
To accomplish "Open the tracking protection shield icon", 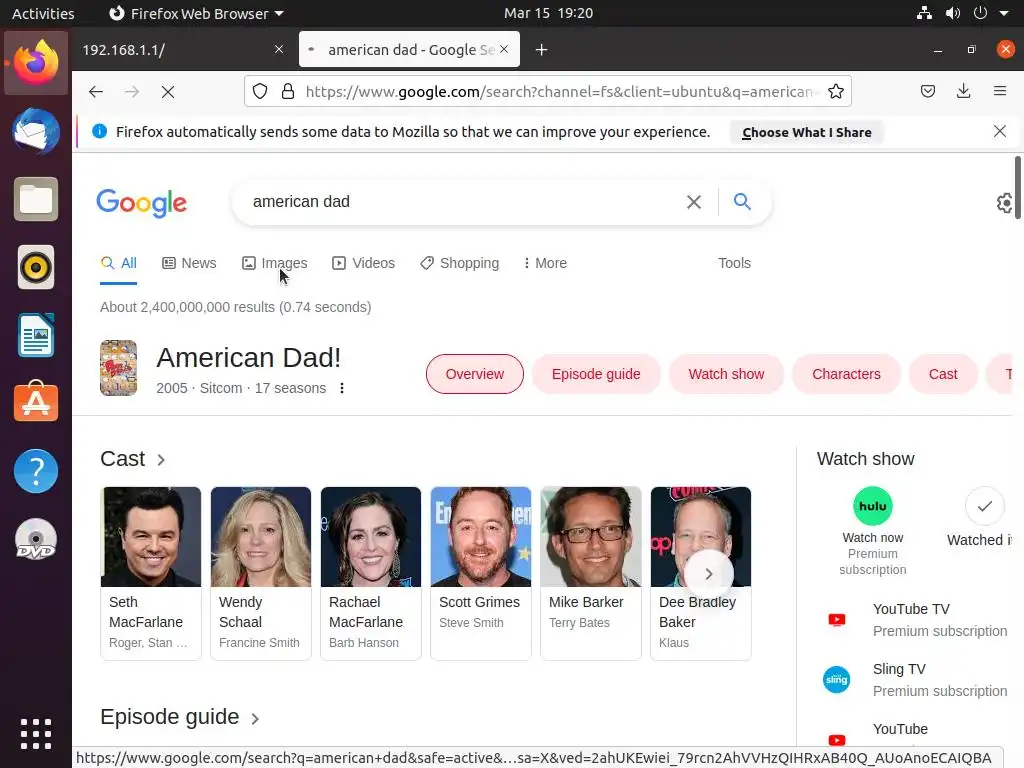I will point(260,91).
